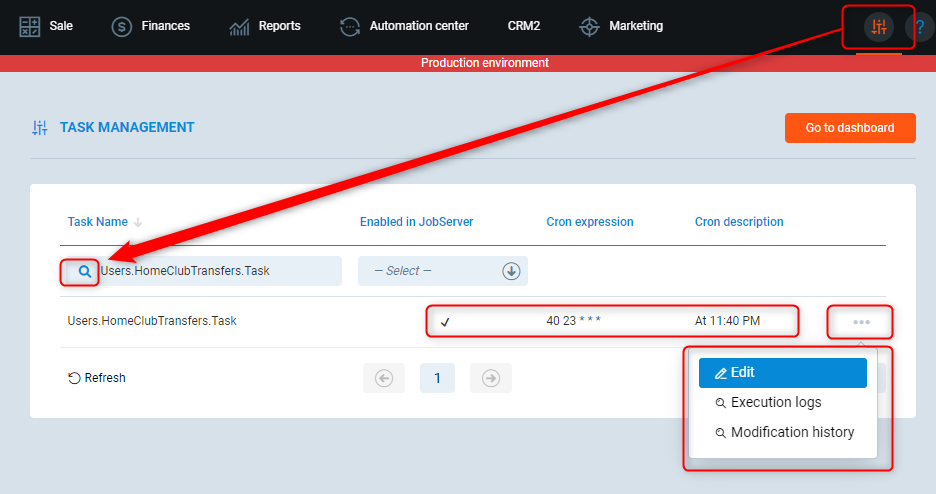Click the Refresh icon
The height and width of the screenshot is (494, 936).
(74, 378)
